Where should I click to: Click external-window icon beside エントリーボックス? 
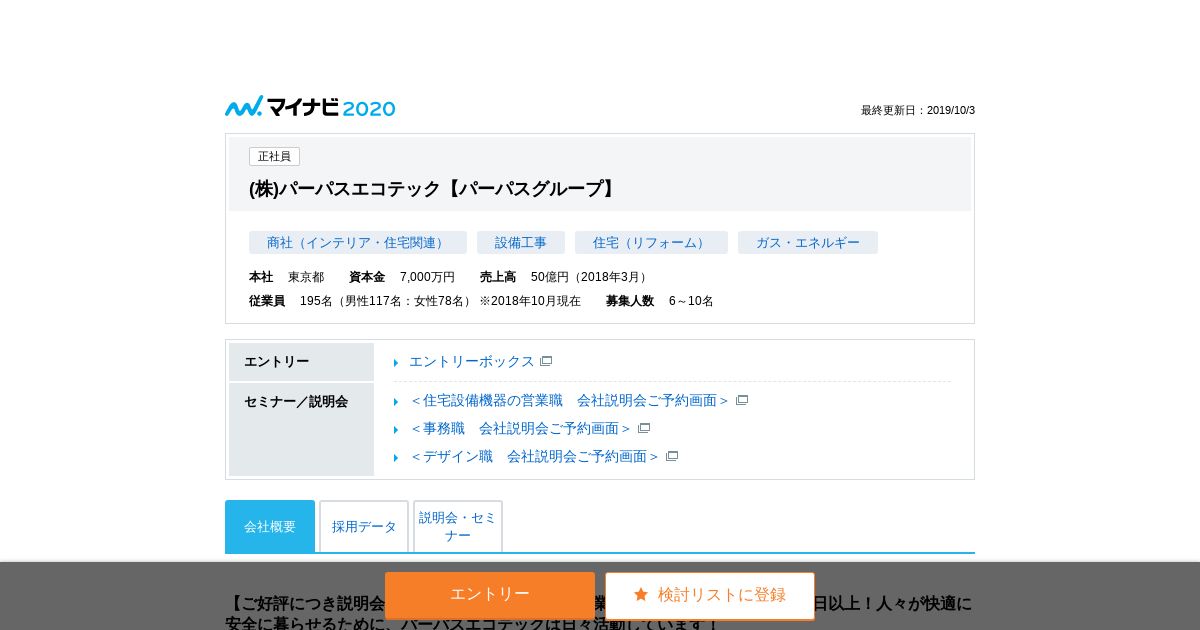pyautogui.click(x=546, y=361)
